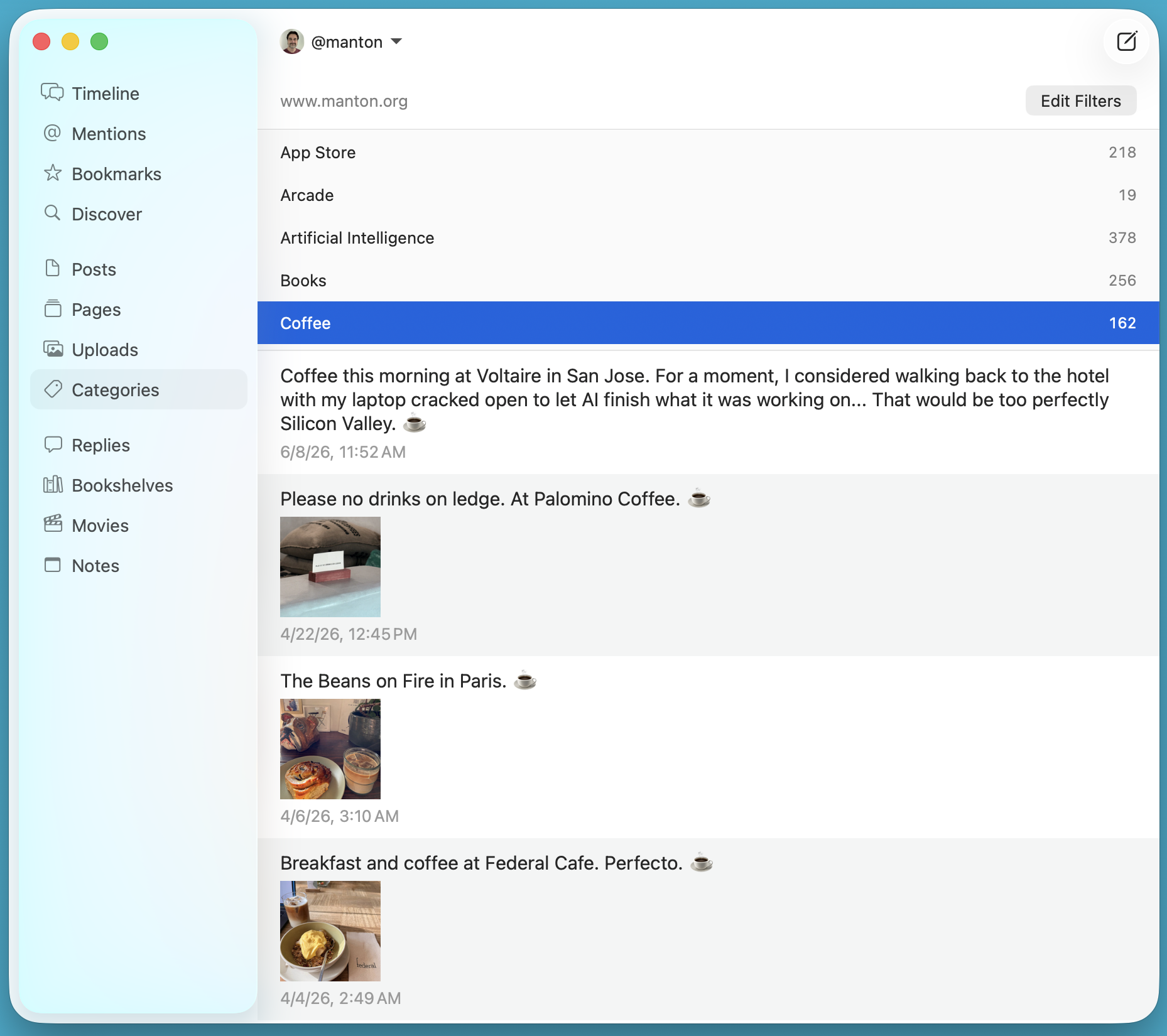Click the 378 count for Artificial Intelligence

pos(1122,237)
